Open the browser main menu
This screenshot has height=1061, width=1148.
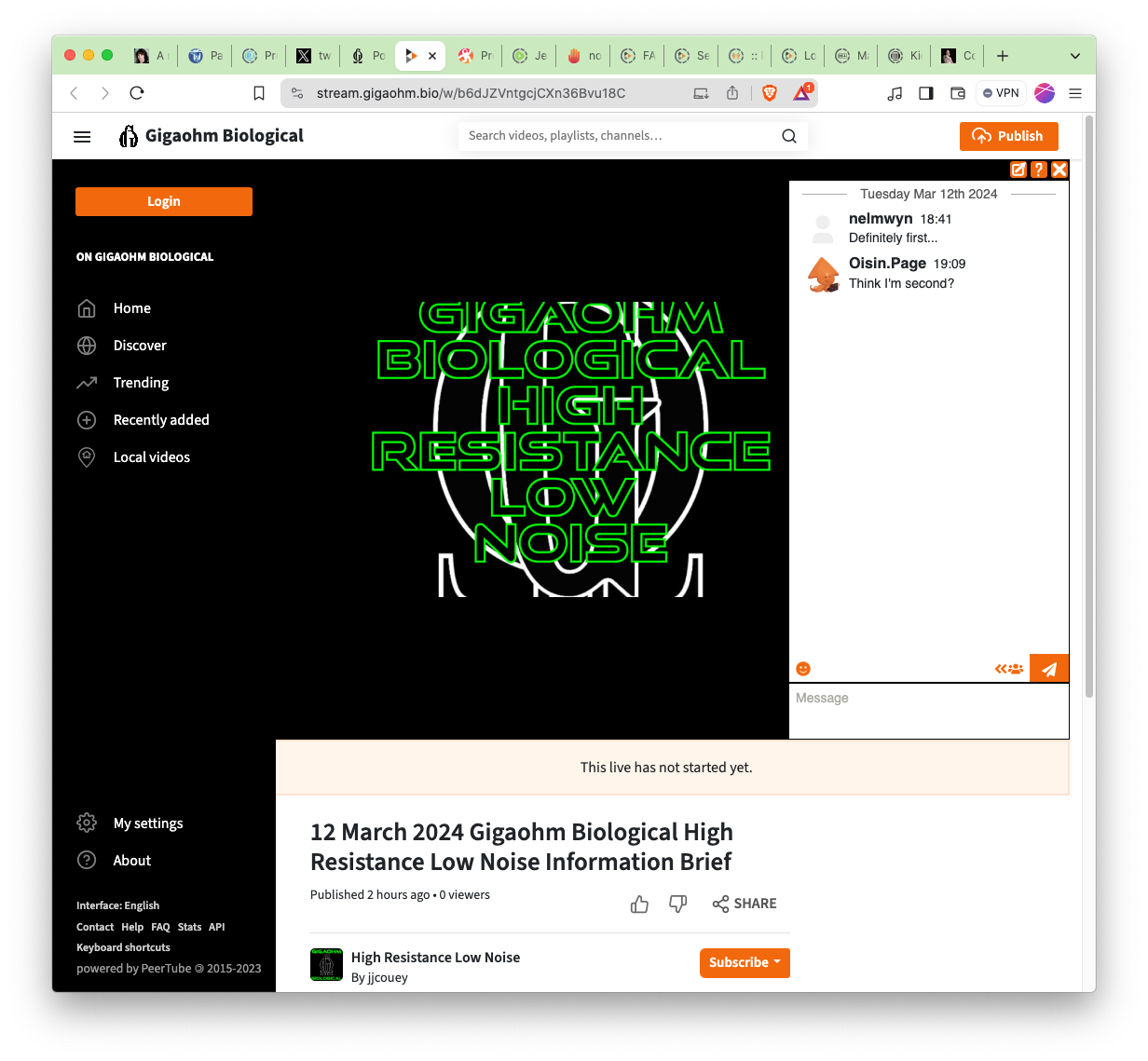point(1075,93)
